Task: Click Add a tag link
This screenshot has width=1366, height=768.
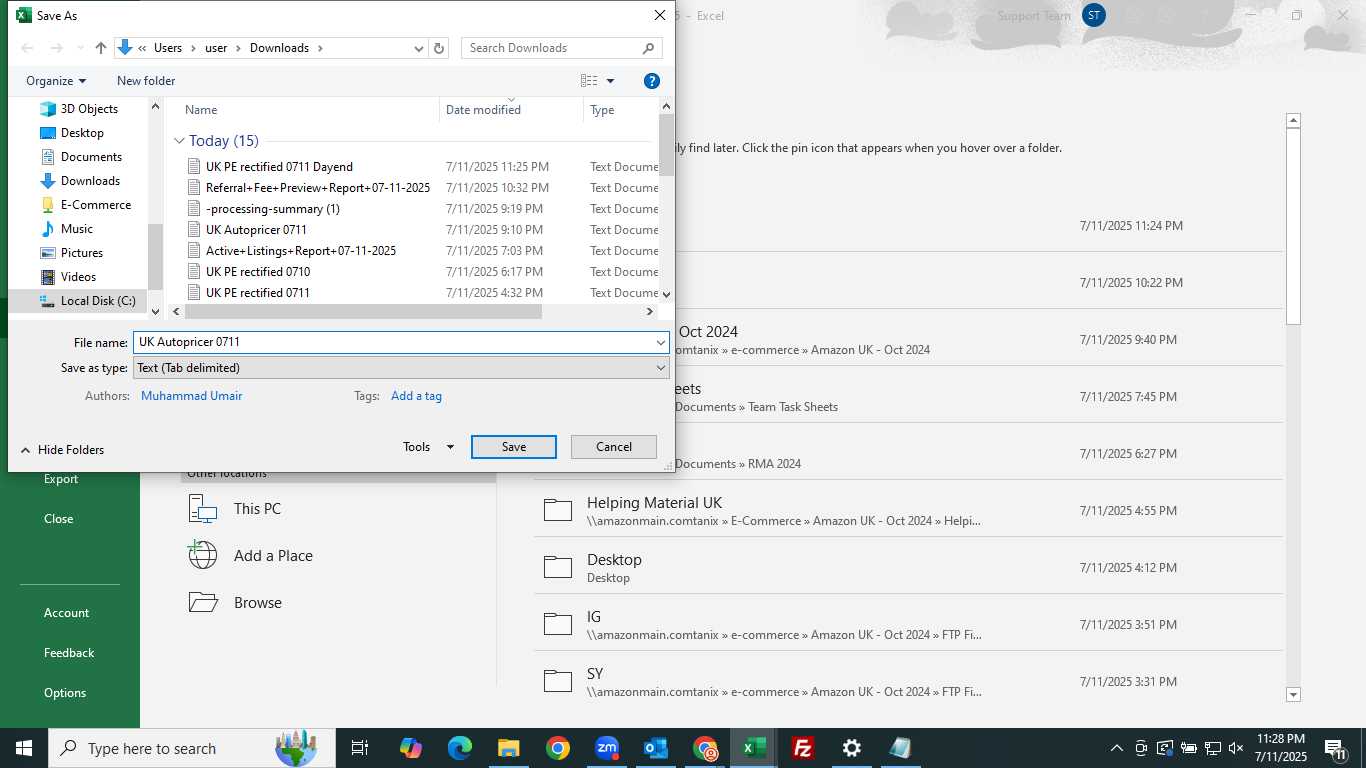Action: click(x=416, y=396)
